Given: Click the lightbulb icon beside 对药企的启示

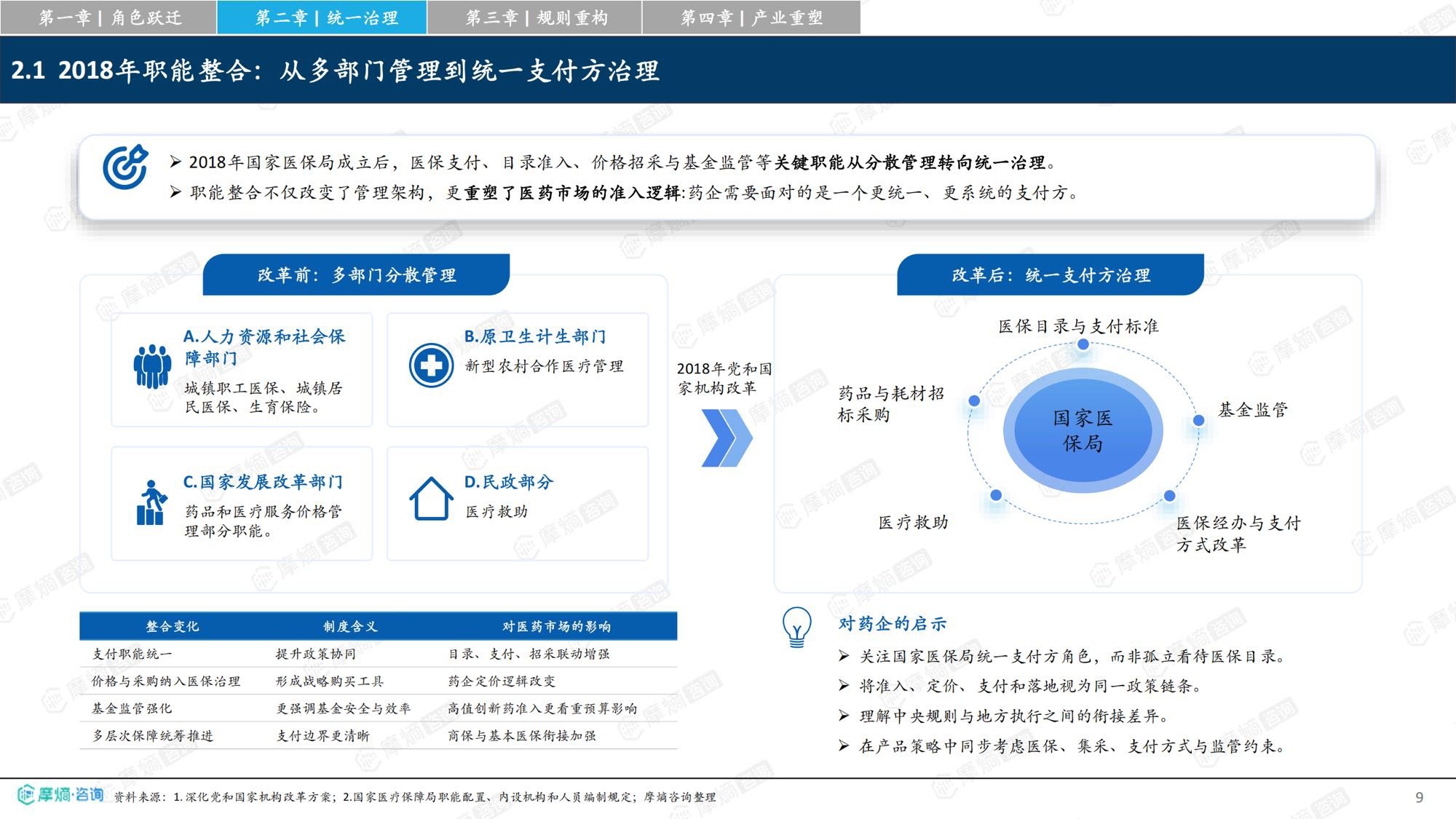Looking at the screenshot, I should (x=796, y=628).
